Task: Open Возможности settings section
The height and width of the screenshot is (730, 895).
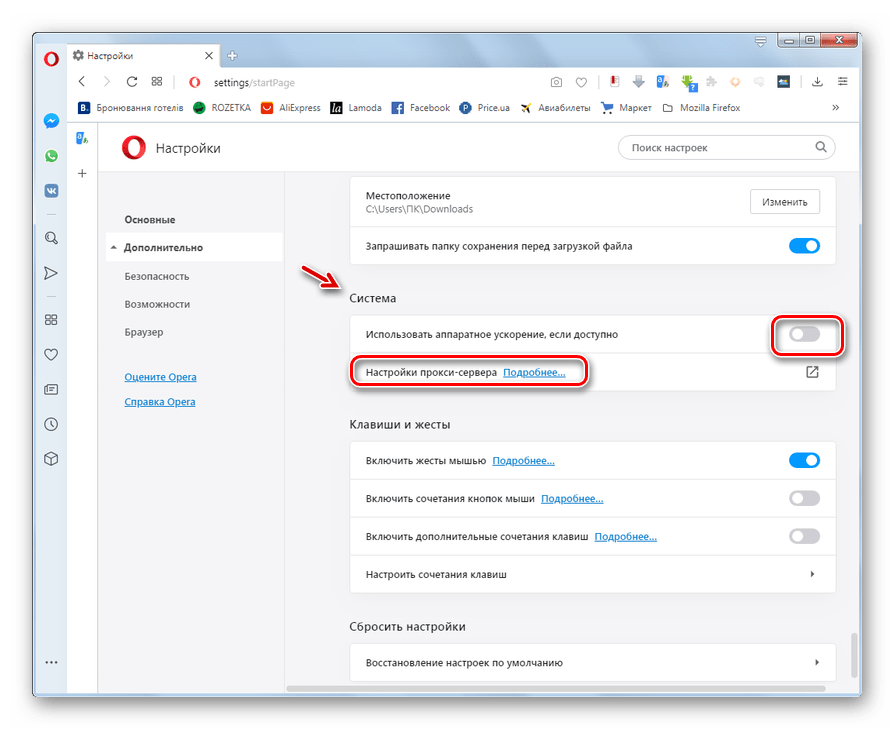Action: coord(158,304)
